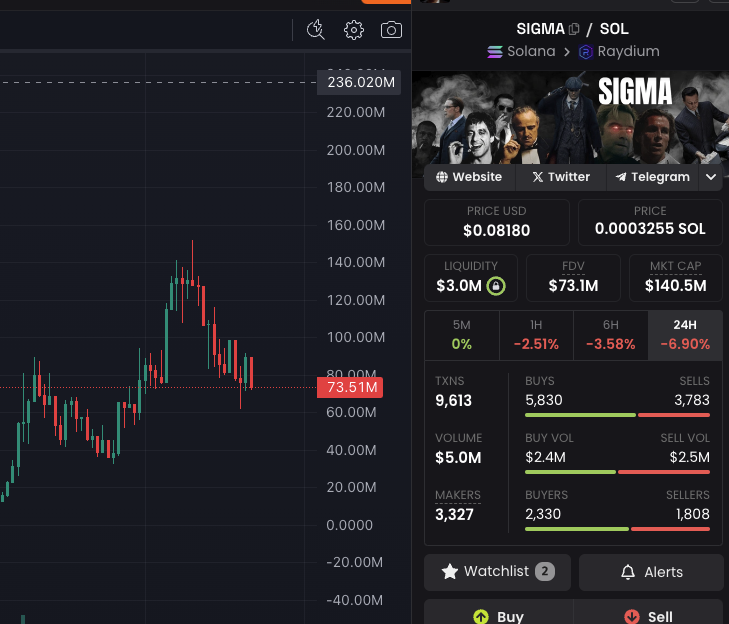Click the TXNS 9,613 value
The image size is (729, 624).
pyautogui.click(x=453, y=400)
